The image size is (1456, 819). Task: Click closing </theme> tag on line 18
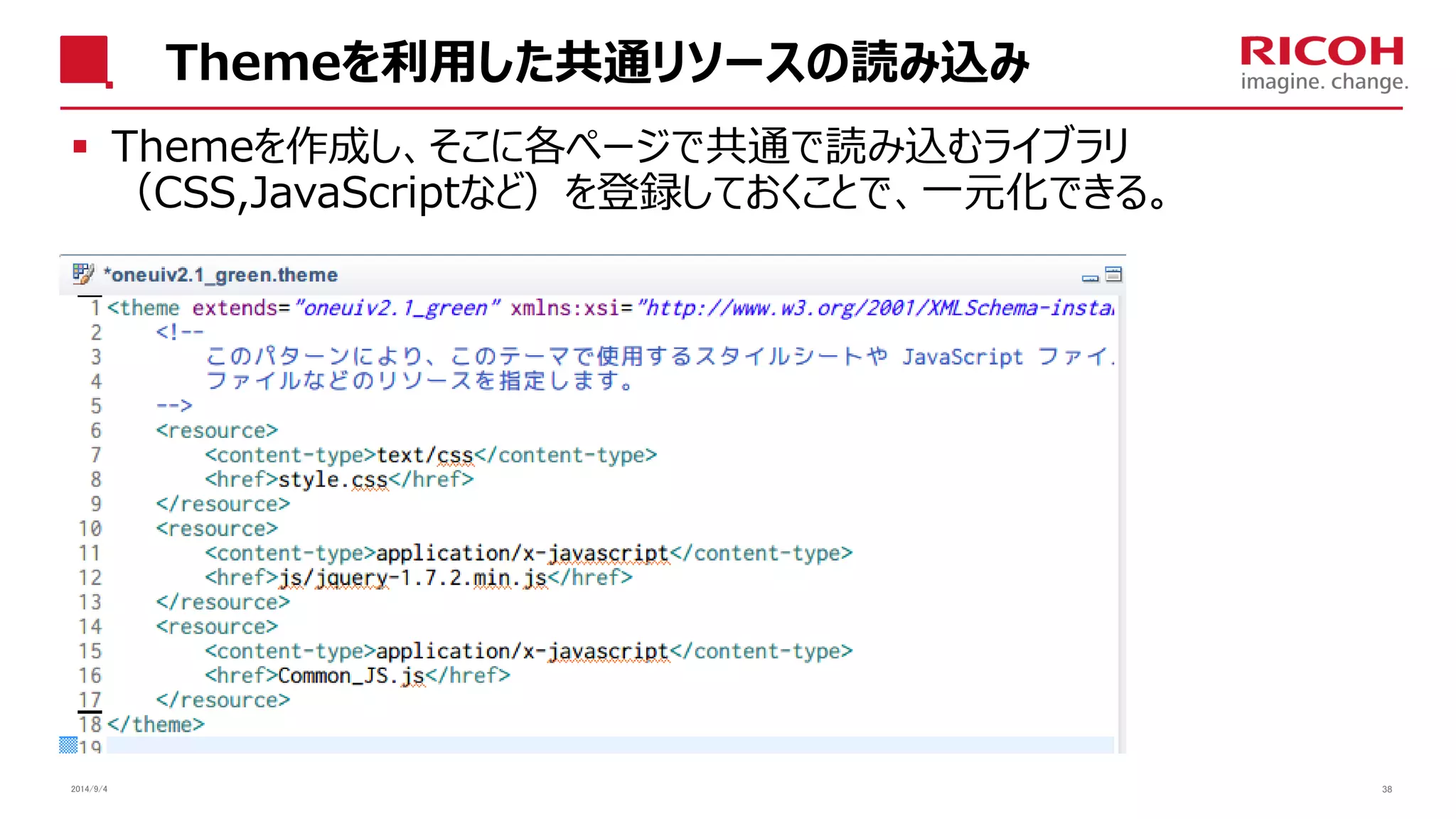pos(156,724)
